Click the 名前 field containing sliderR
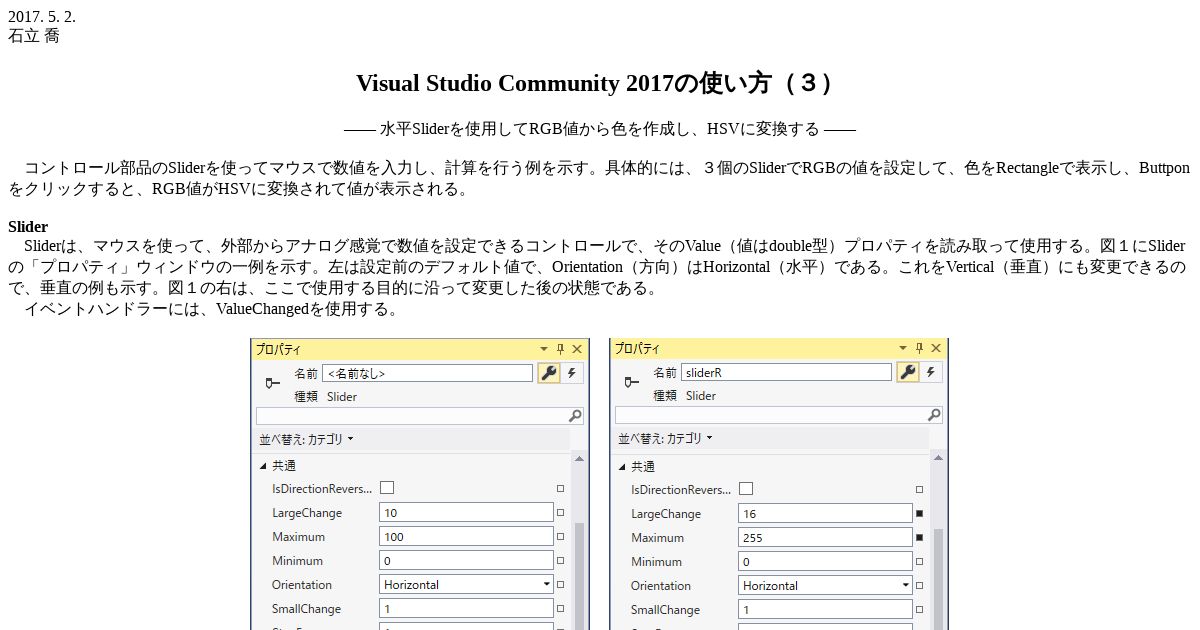Image resolution: width=1200 pixels, height=630 pixels. pos(786,372)
